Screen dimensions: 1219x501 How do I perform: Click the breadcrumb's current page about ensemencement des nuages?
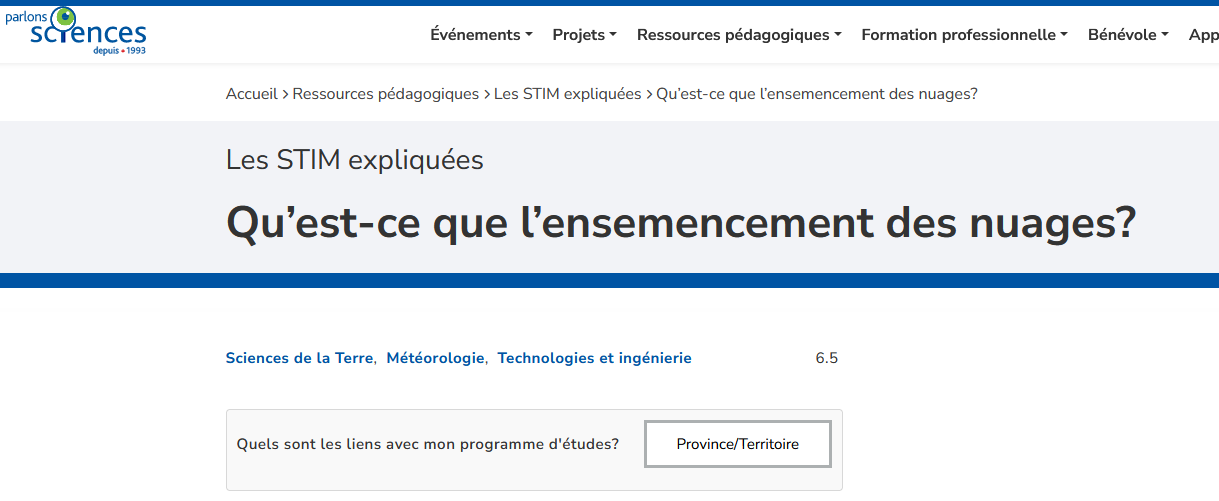pyautogui.click(x=816, y=94)
